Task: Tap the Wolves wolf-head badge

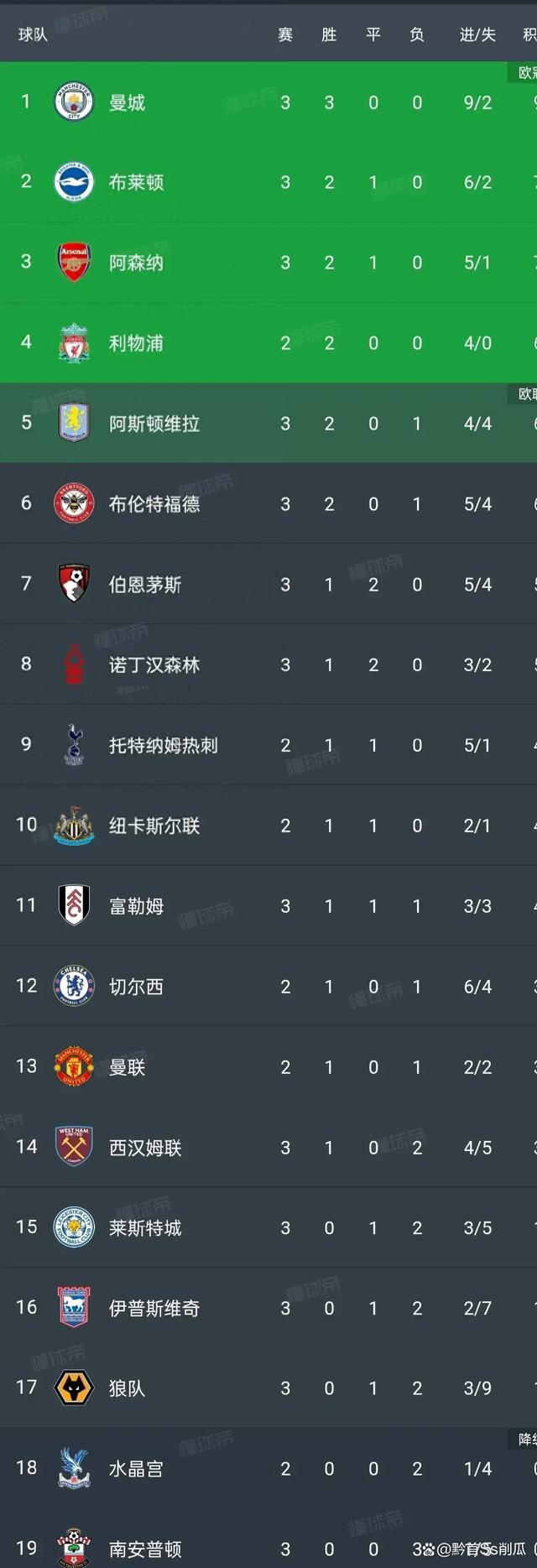Action: coord(74,1388)
